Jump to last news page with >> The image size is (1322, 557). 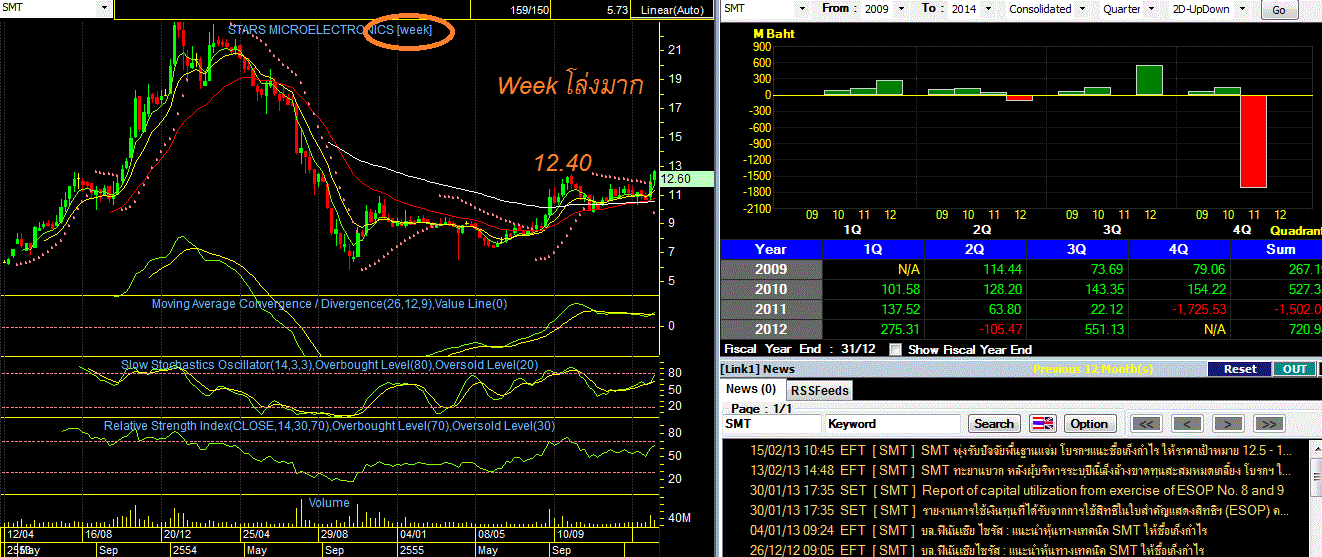1268,423
